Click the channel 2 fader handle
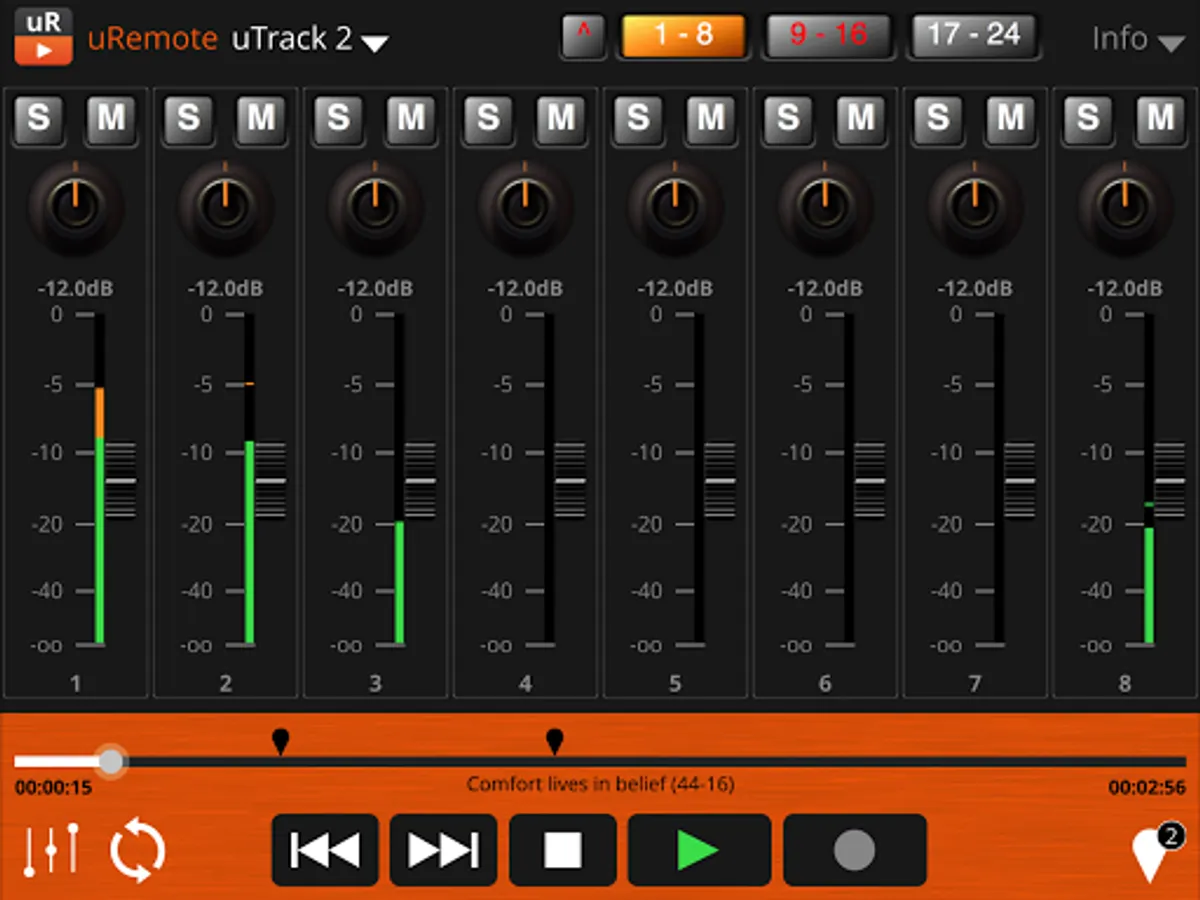This screenshot has width=1200, height=900. tap(271, 480)
